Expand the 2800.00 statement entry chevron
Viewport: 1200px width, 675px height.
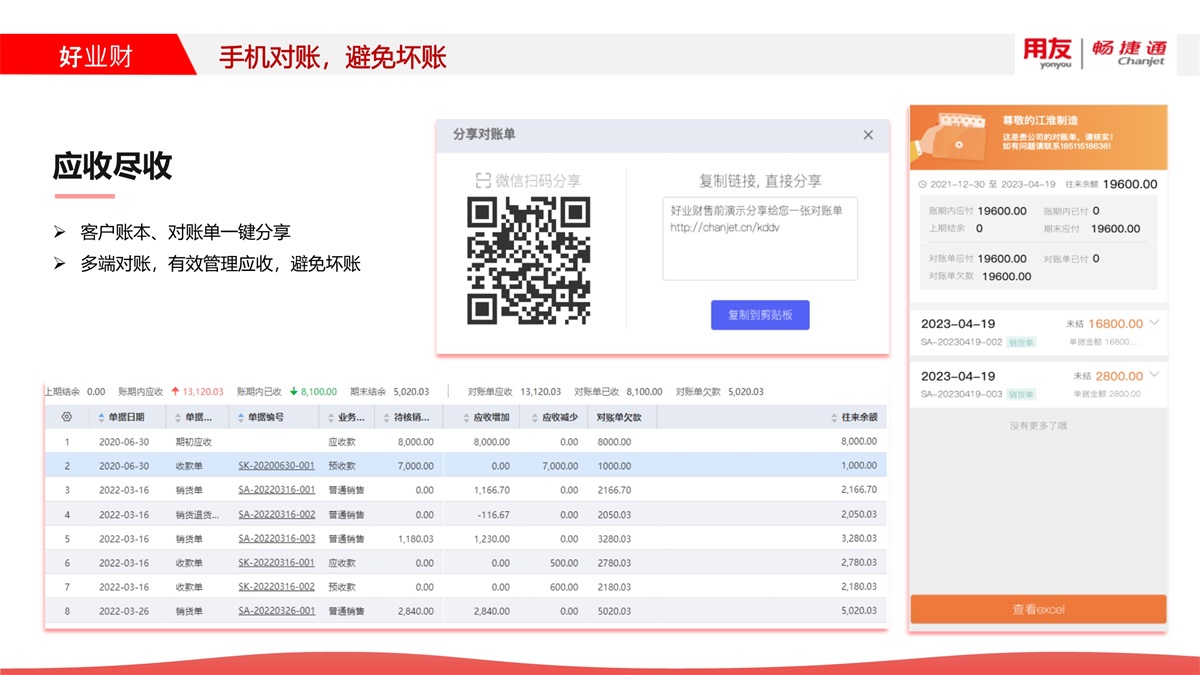pos(1155,375)
